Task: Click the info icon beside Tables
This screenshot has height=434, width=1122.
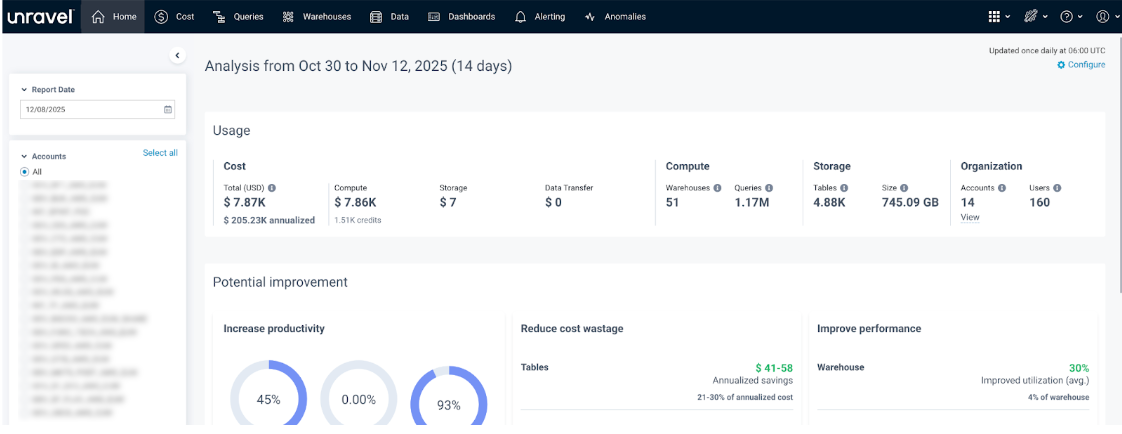Action: pos(844,188)
